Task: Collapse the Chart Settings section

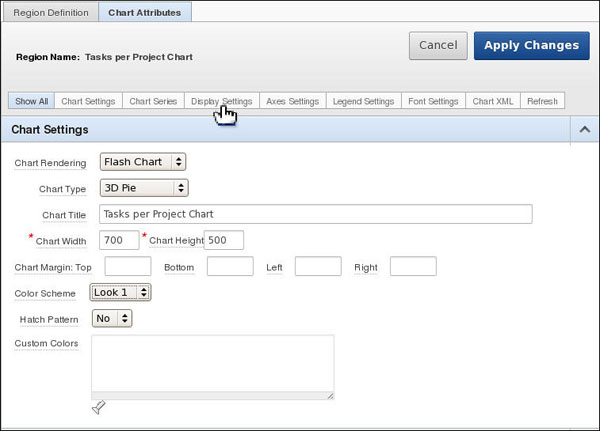Action: [583, 129]
